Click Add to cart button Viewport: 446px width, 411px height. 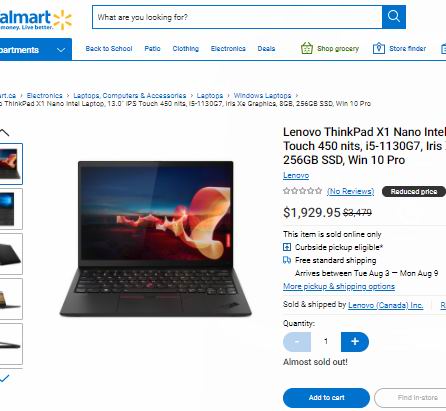(x=326, y=398)
